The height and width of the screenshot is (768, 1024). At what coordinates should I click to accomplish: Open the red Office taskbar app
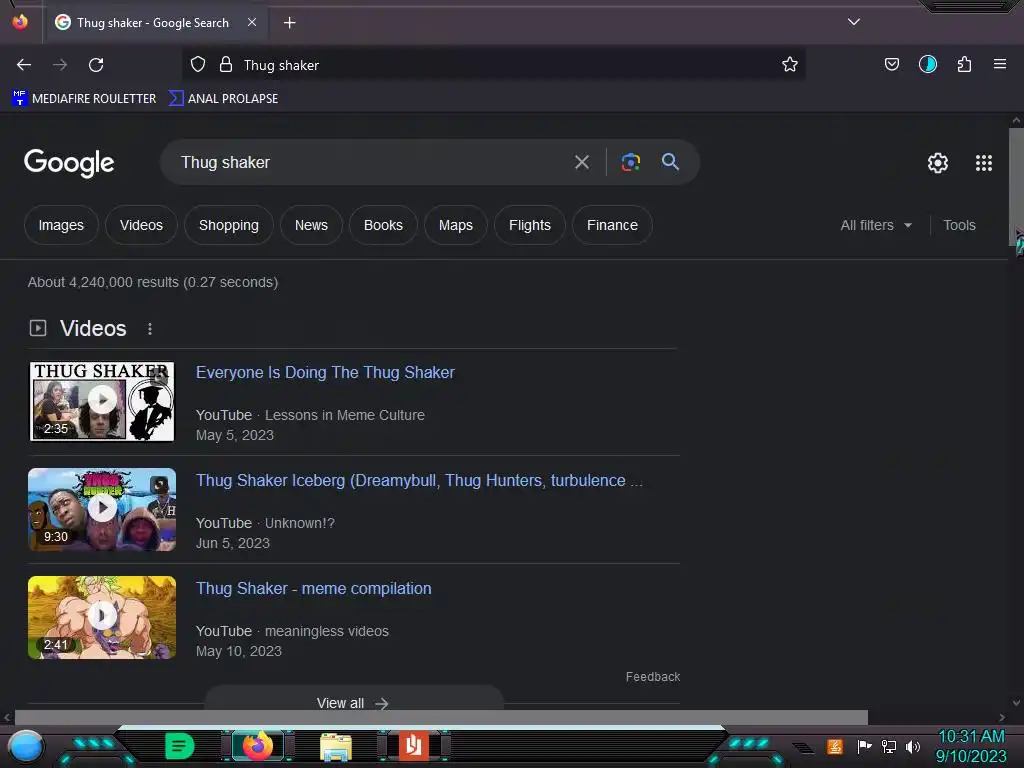[413, 746]
